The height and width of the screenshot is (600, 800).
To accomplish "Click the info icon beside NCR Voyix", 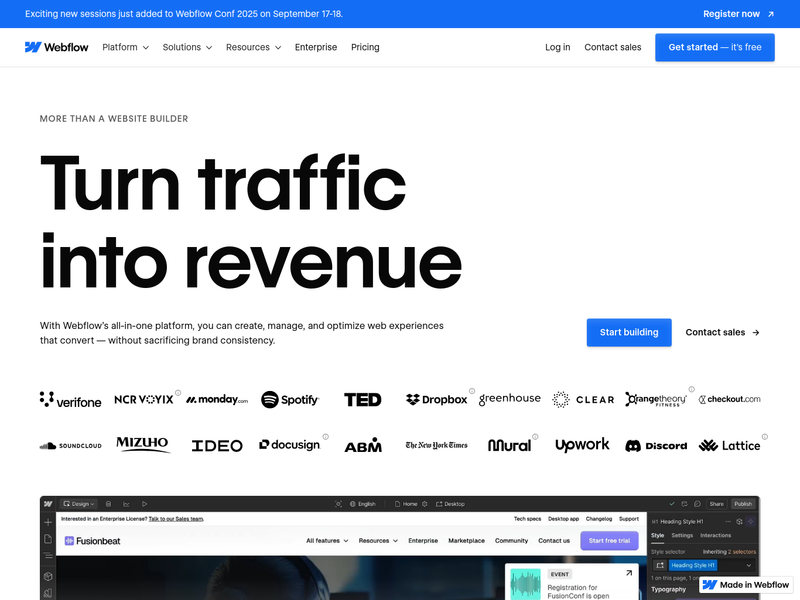I will pos(178,393).
